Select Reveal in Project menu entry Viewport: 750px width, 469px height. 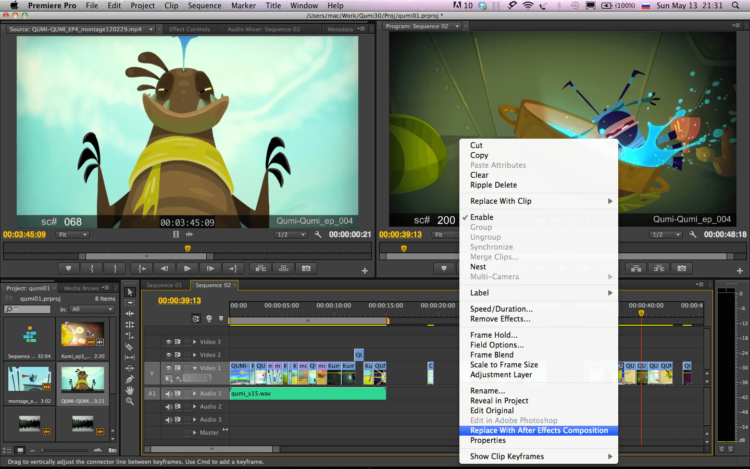(x=499, y=401)
